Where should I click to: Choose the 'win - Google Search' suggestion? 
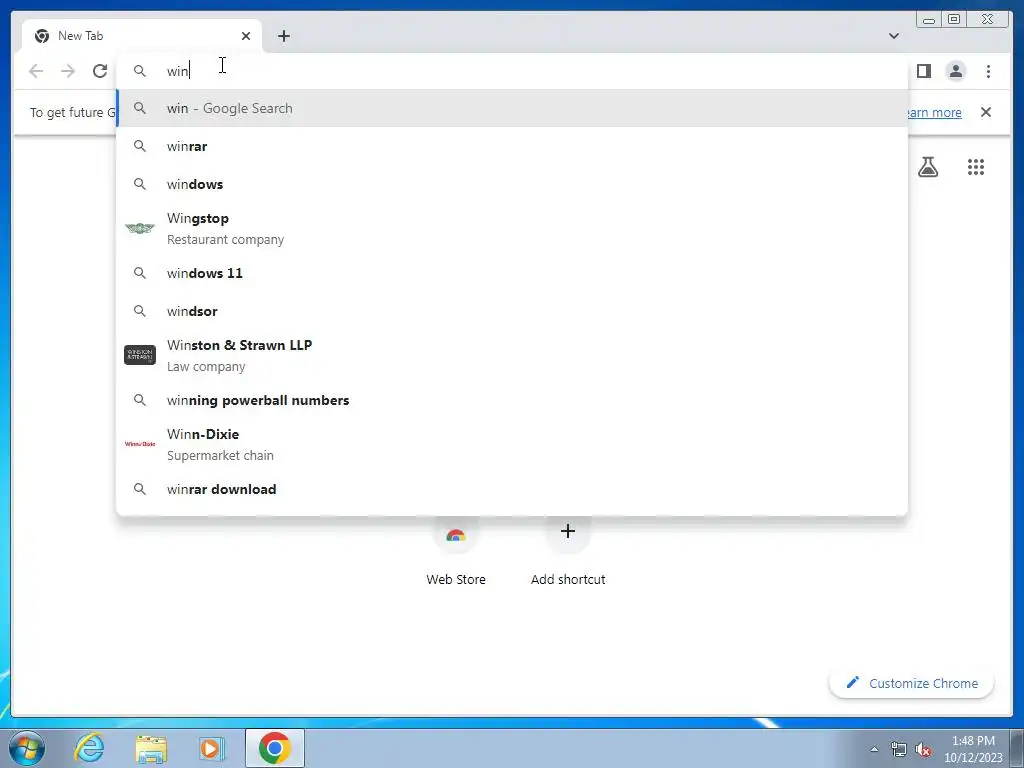point(512,108)
